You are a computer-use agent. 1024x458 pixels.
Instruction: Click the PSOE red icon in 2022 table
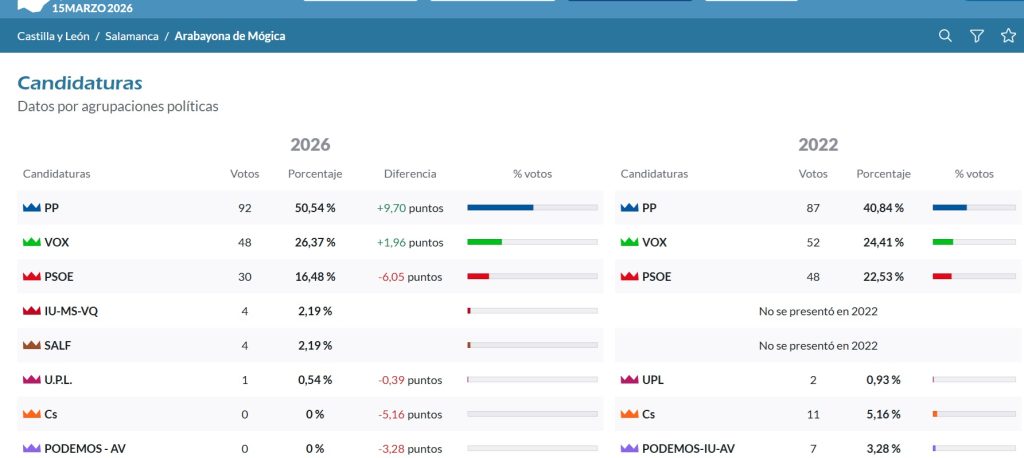pos(629,277)
